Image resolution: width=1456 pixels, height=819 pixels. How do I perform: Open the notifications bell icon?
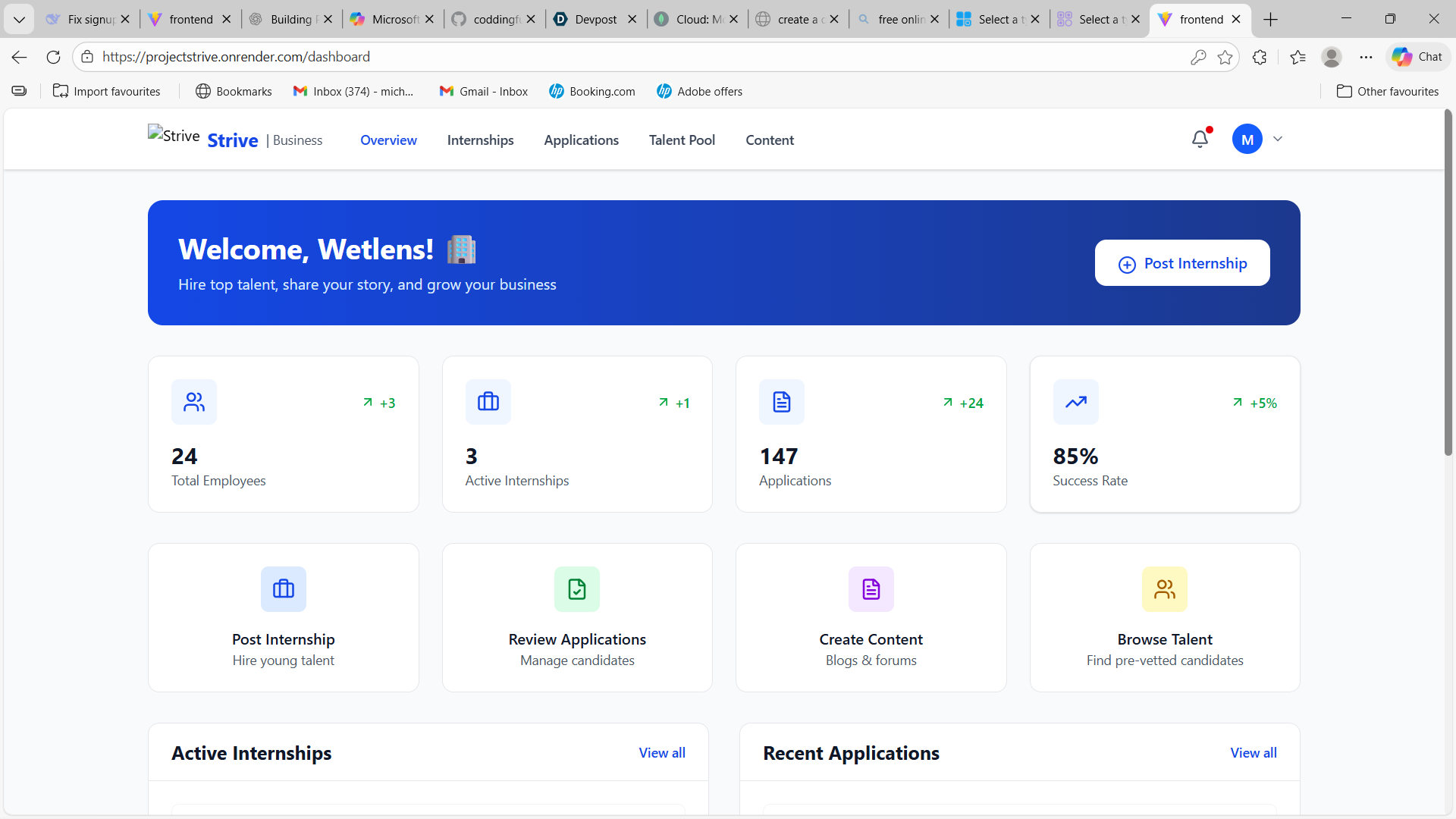(1200, 139)
